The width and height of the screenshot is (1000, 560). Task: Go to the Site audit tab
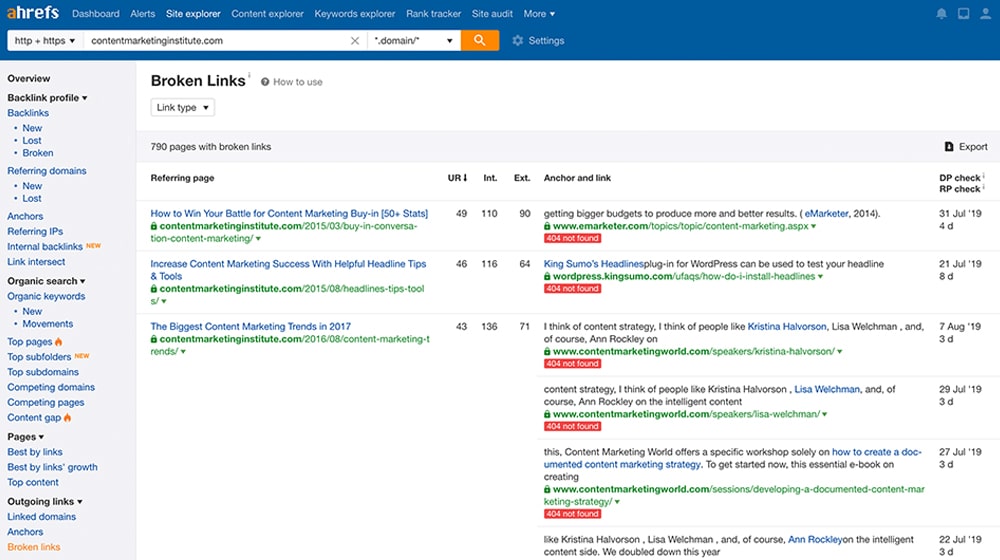click(x=492, y=14)
